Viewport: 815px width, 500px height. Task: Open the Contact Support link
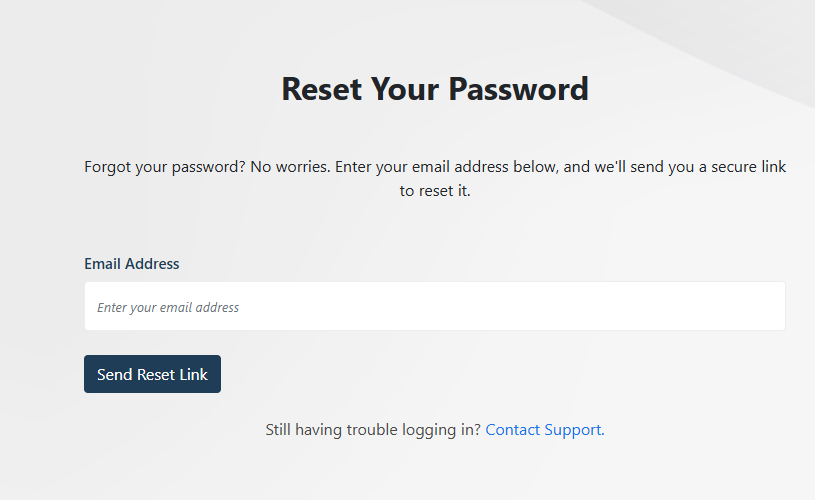coord(543,430)
